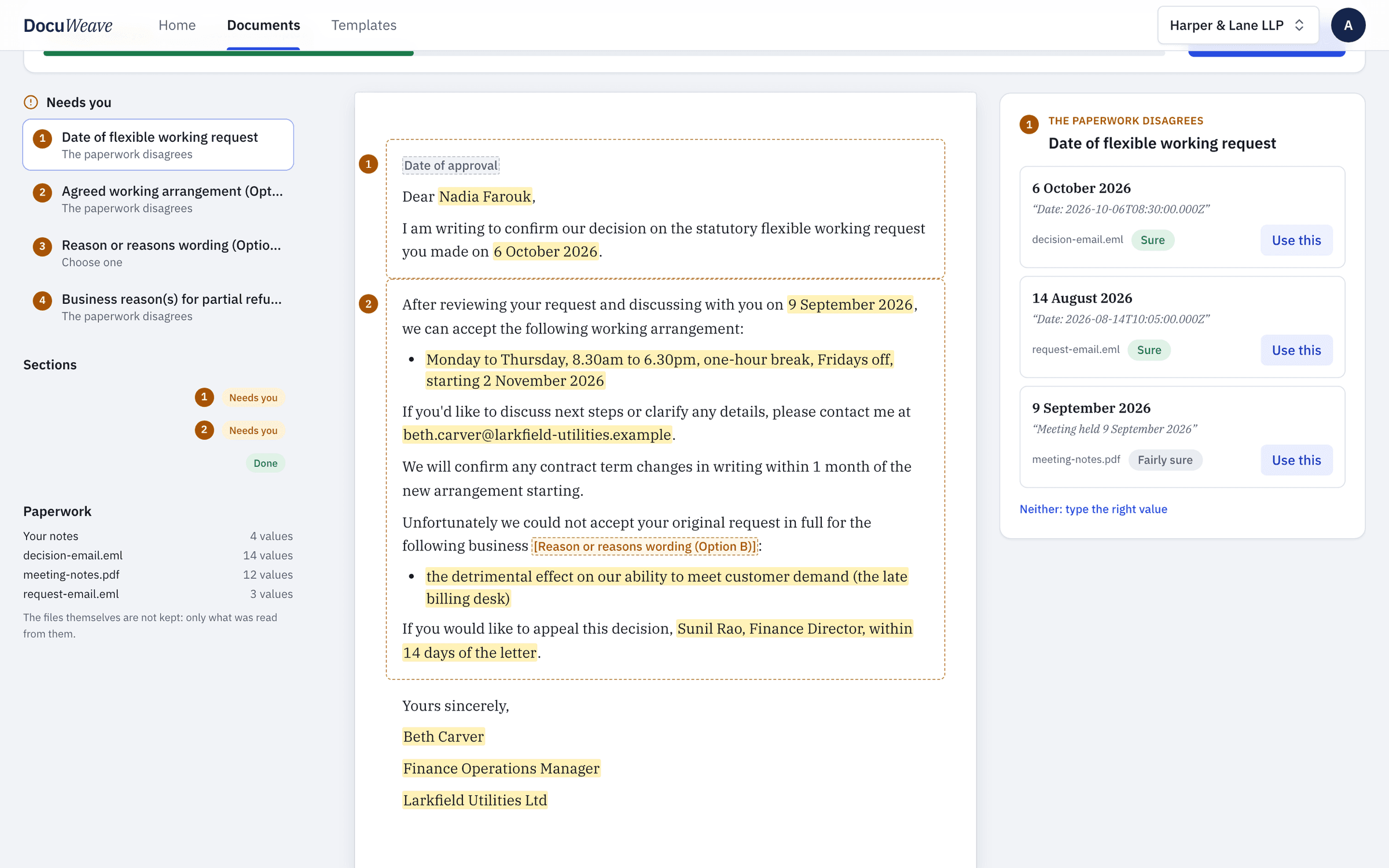Select Reason or reasons wording issue

click(158, 253)
